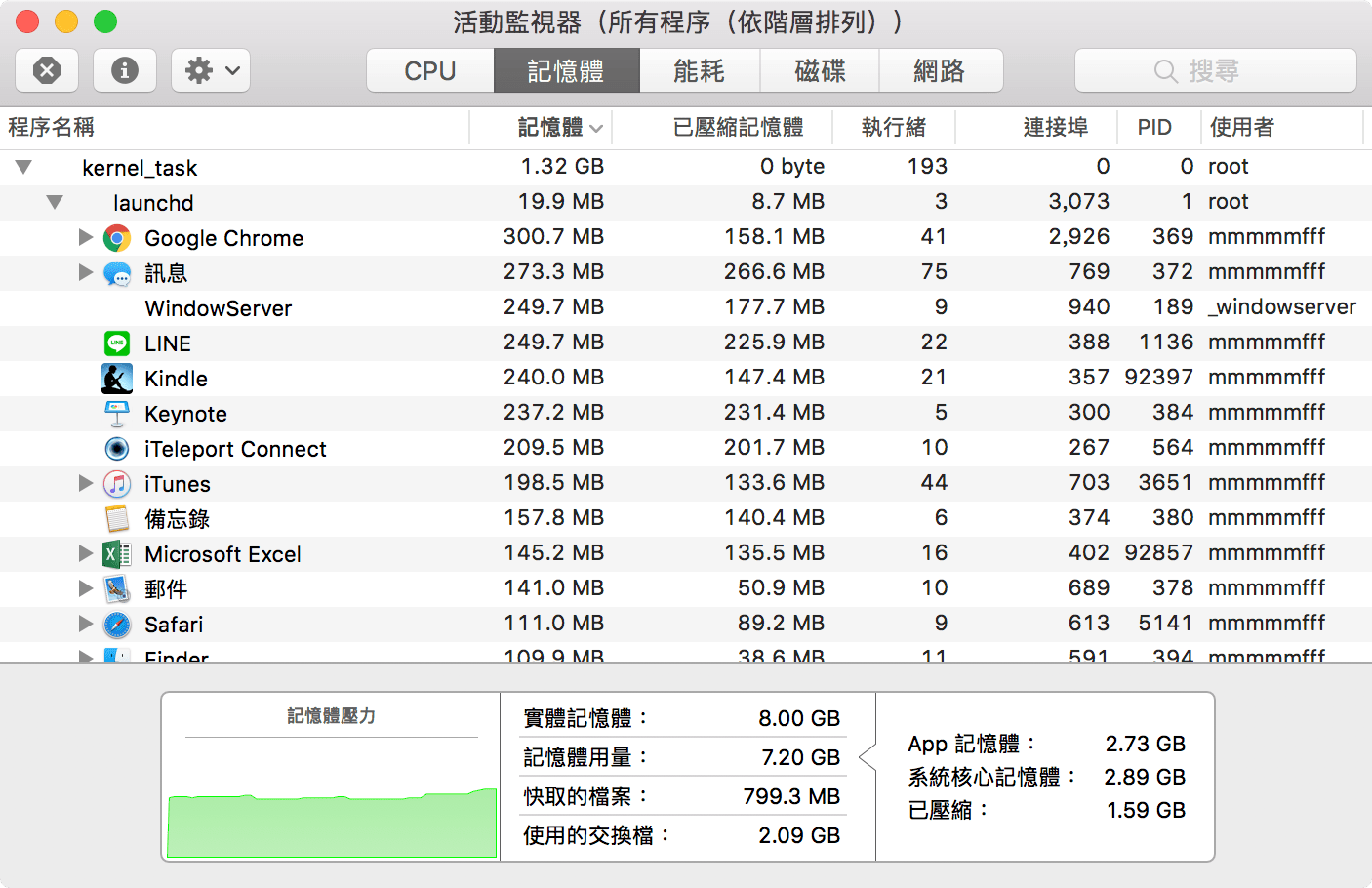The height and width of the screenshot is (888, 1372).
Task: Select the Keynote process name
Action: click(x=185, y=414)
